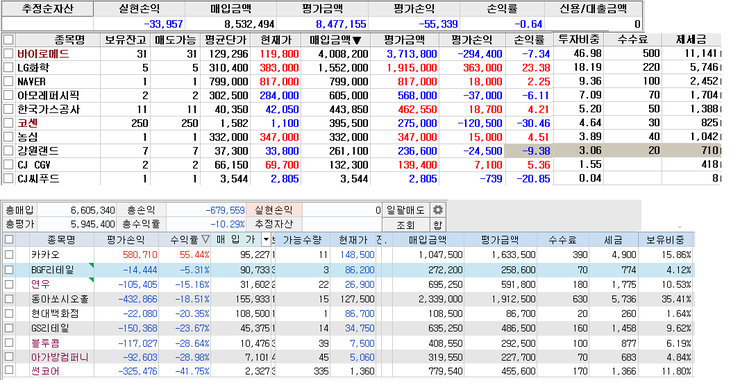Select the 동아쏘시오홀 stock name
The height and width of the screenshot is (387, 740).
pyautogui.click(x=59, y=299)
